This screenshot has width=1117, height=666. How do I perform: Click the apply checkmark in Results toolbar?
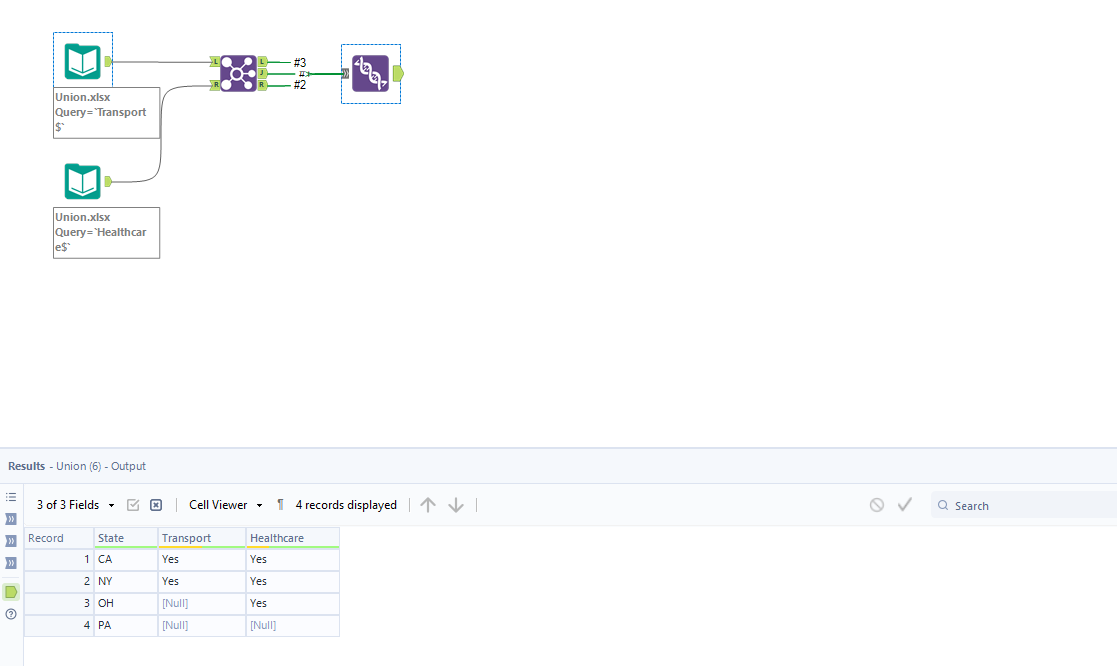[x=905, y=505]
